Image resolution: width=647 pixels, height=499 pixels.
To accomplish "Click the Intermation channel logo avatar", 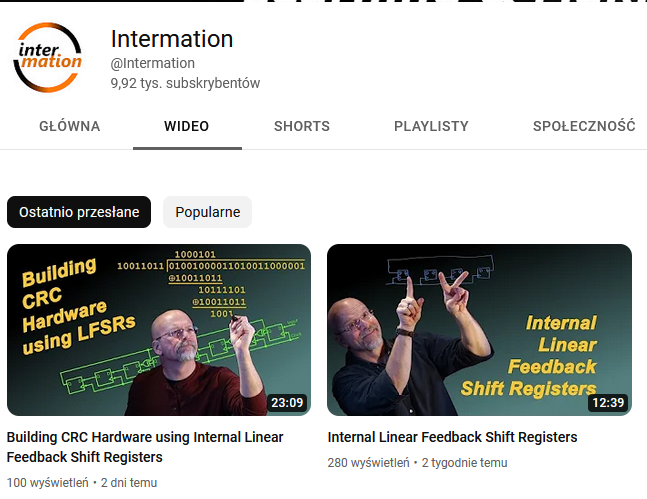I will pyautogui.click(x=47, y=57).
